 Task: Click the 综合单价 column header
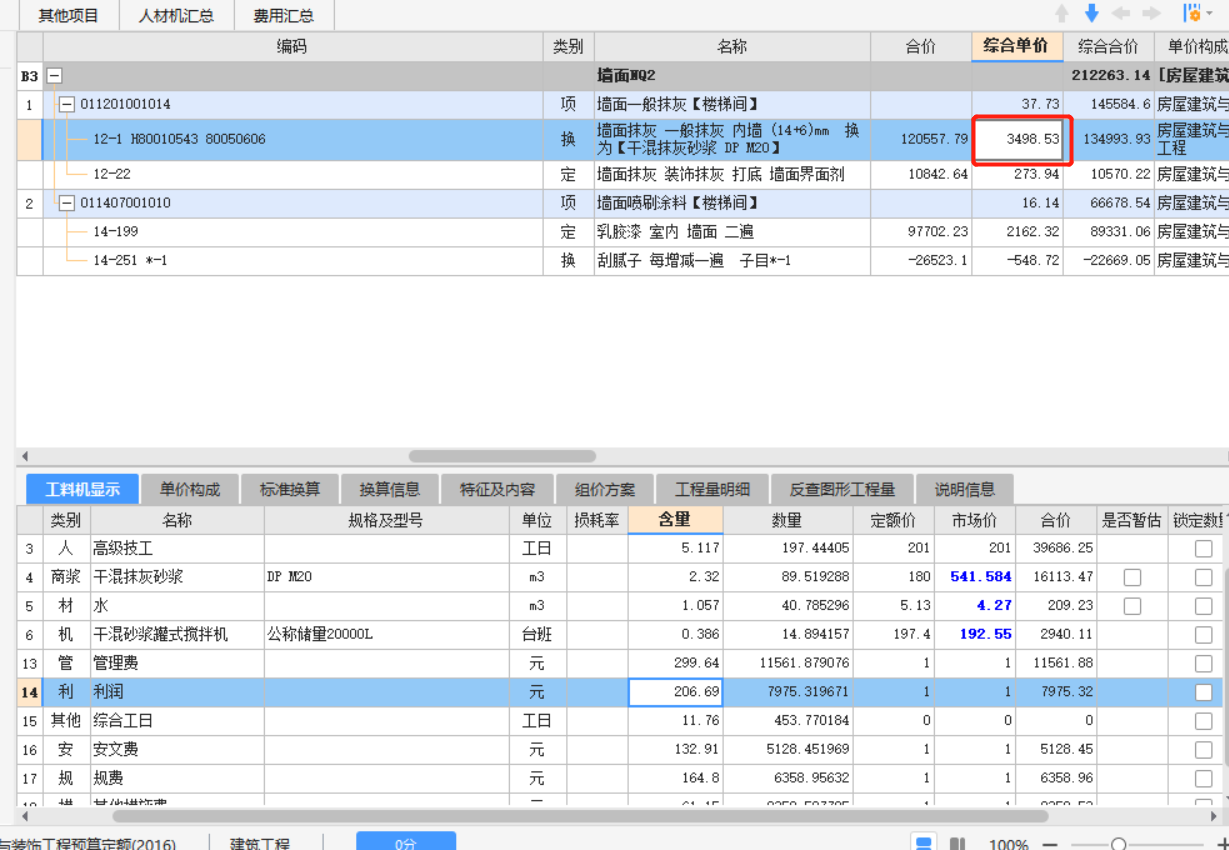click(1016, 46)
